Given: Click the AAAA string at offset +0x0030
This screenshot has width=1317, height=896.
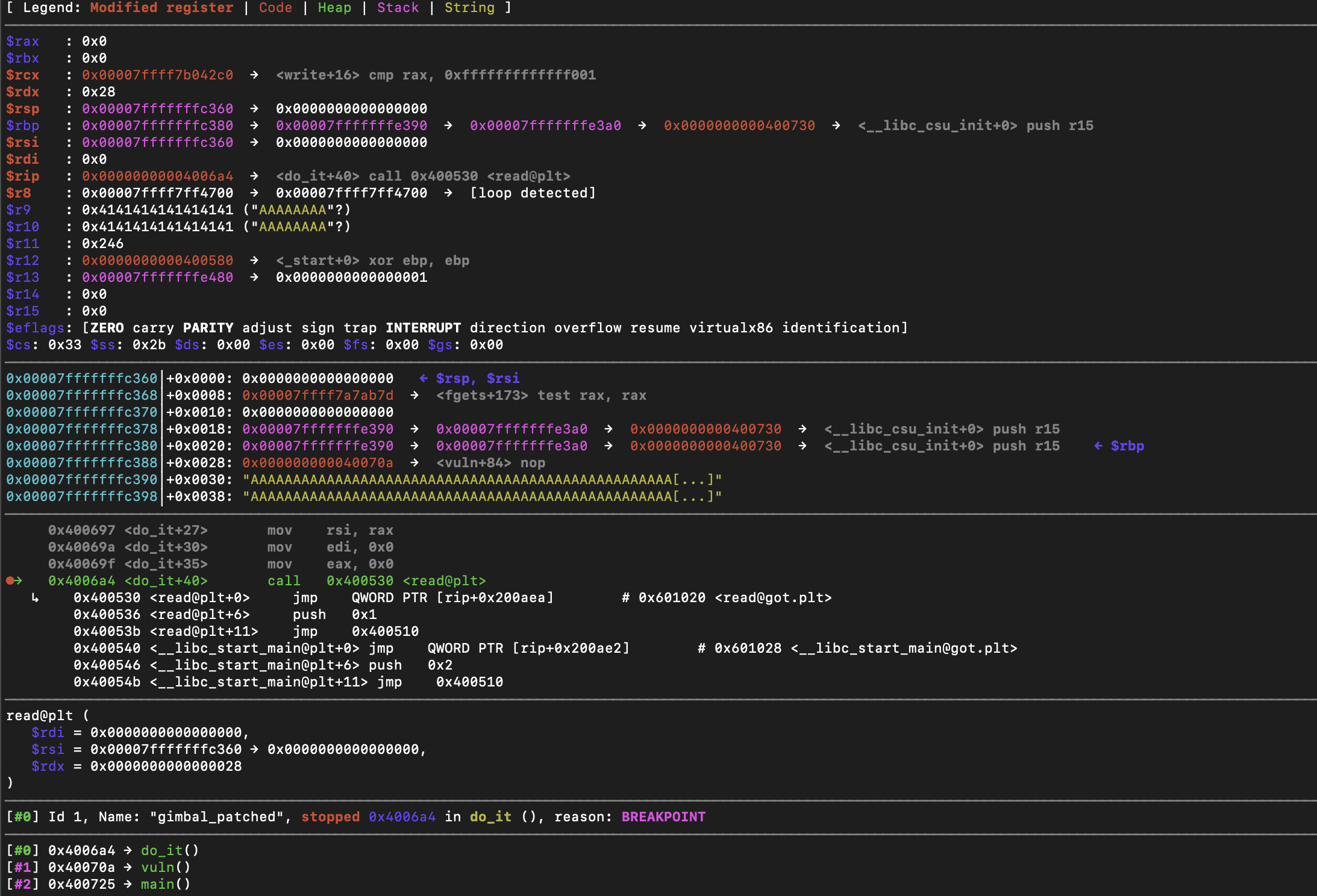Looking at the screenshot, I should pos(482,480).
